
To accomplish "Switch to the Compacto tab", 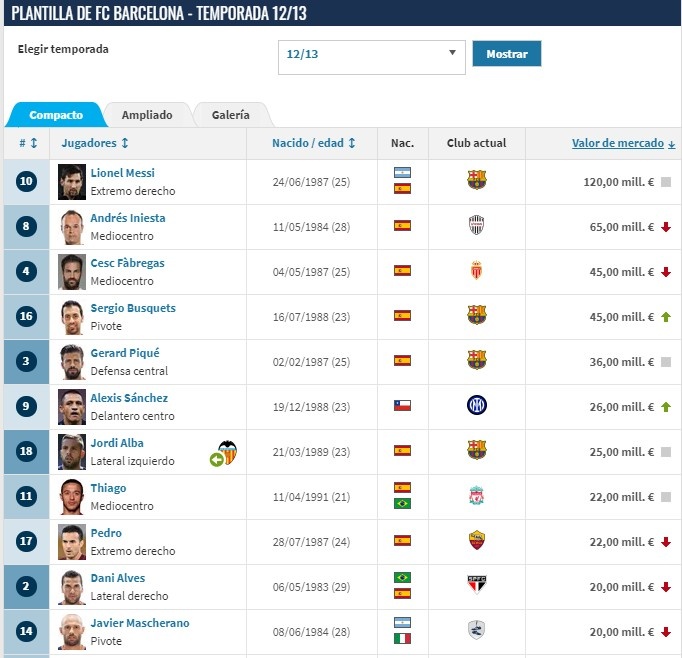I will (56, 115).
